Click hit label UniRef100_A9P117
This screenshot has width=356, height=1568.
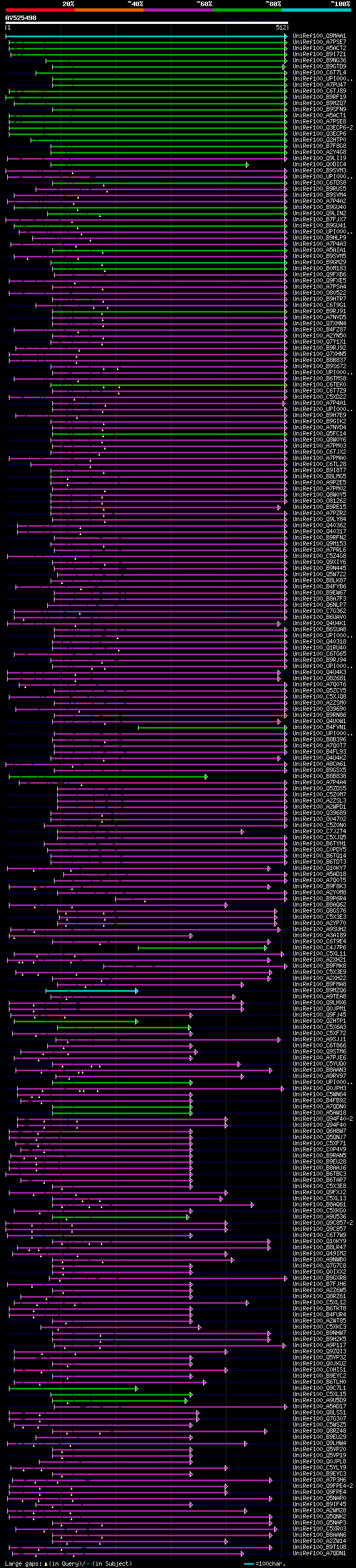coord(319,1344)
